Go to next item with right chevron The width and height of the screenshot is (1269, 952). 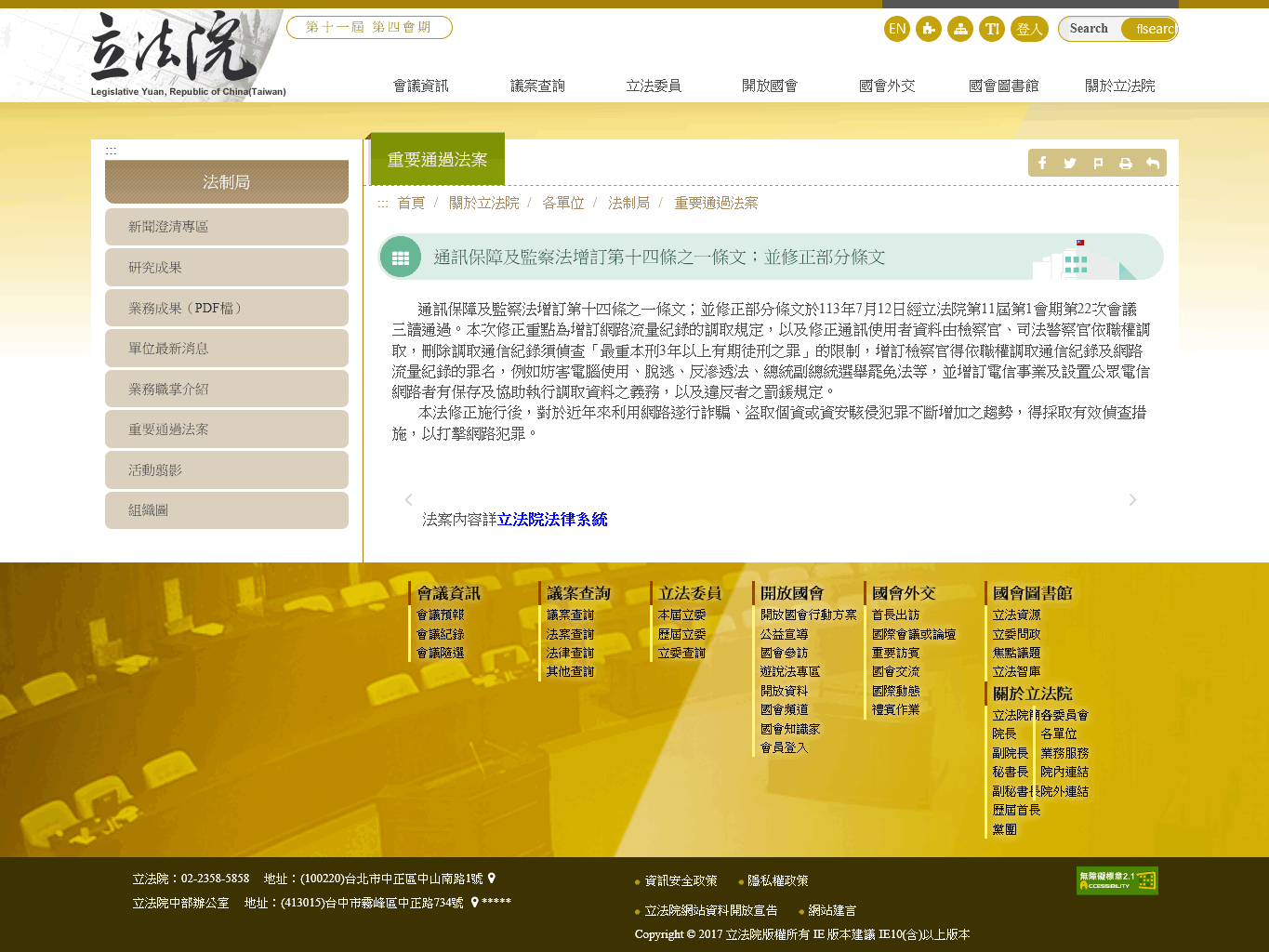[x=1132, y=500]
